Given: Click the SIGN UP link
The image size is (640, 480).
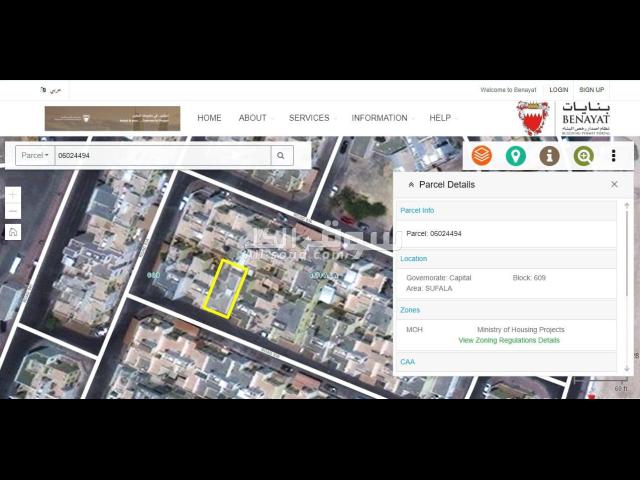Looking at the screenshot, I should 591,90.
